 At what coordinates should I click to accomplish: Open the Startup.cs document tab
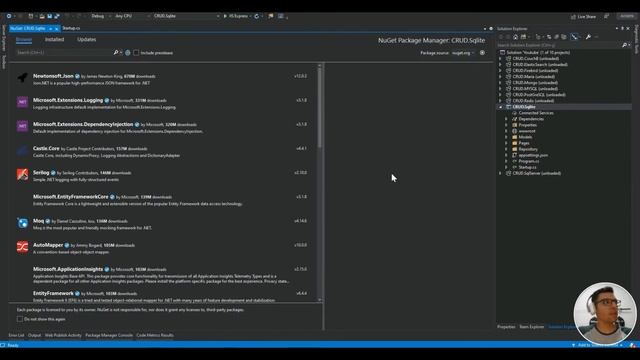point(71,28)
